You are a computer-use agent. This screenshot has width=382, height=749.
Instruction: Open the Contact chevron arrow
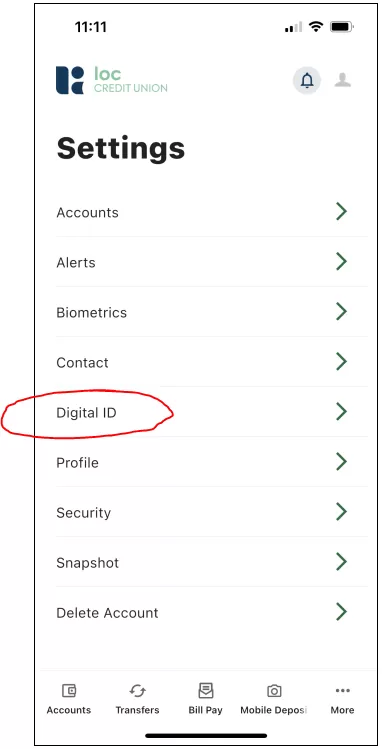[341, 362]
